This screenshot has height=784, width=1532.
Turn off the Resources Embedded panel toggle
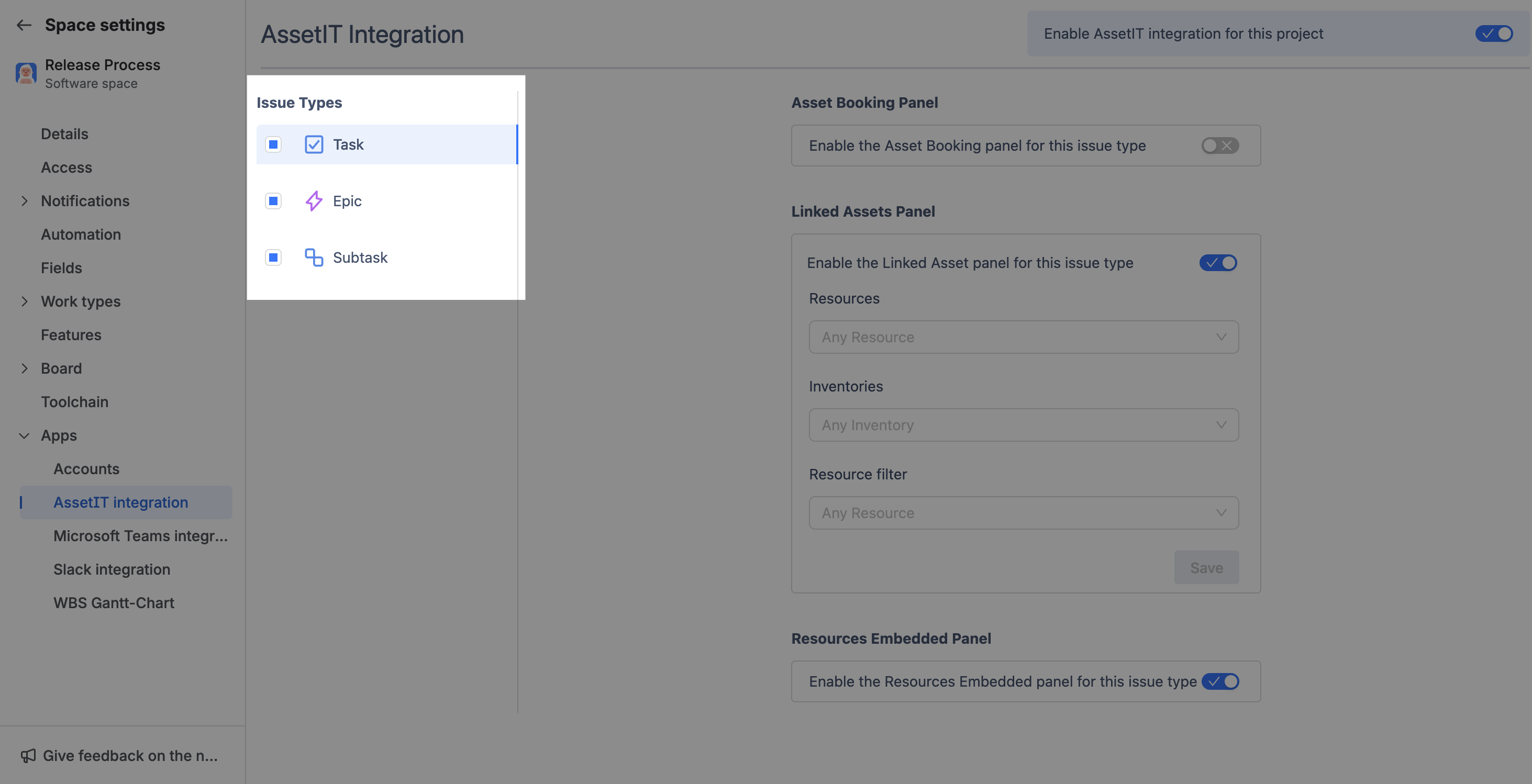pyautogui.click(x=1220, y=681)
